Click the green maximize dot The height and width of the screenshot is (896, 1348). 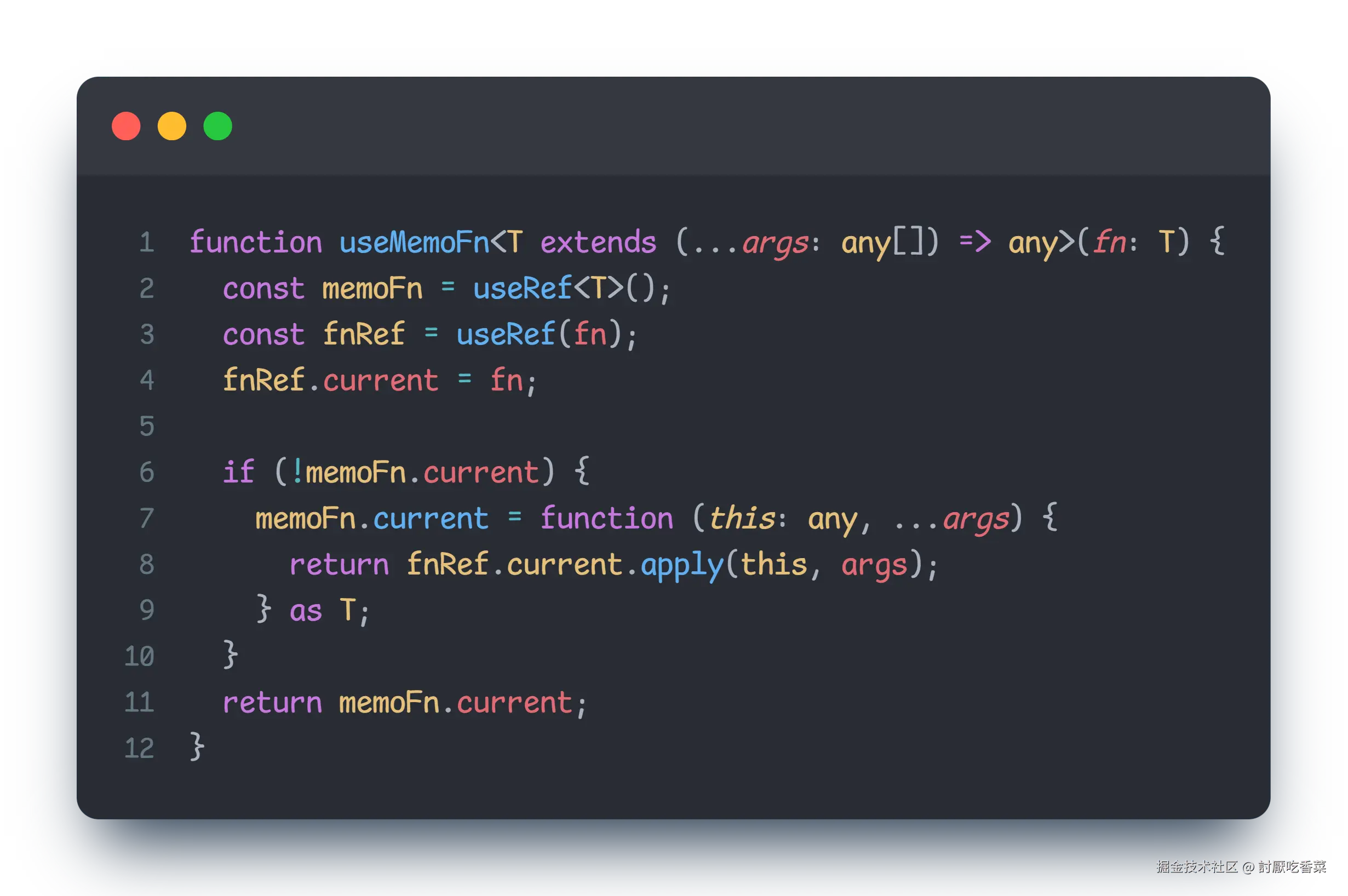(x=217, y=127)
